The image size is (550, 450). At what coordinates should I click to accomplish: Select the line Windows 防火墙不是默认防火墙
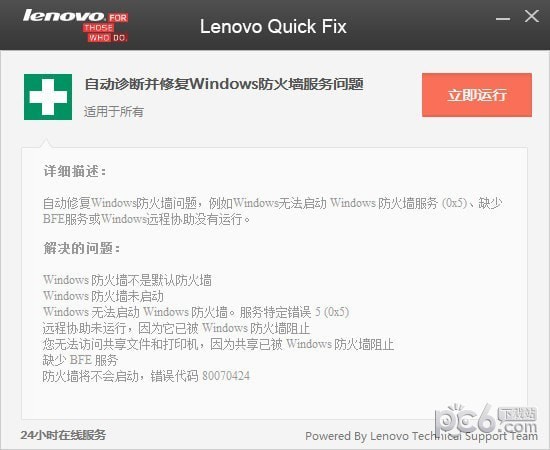(x=127, y=280)
